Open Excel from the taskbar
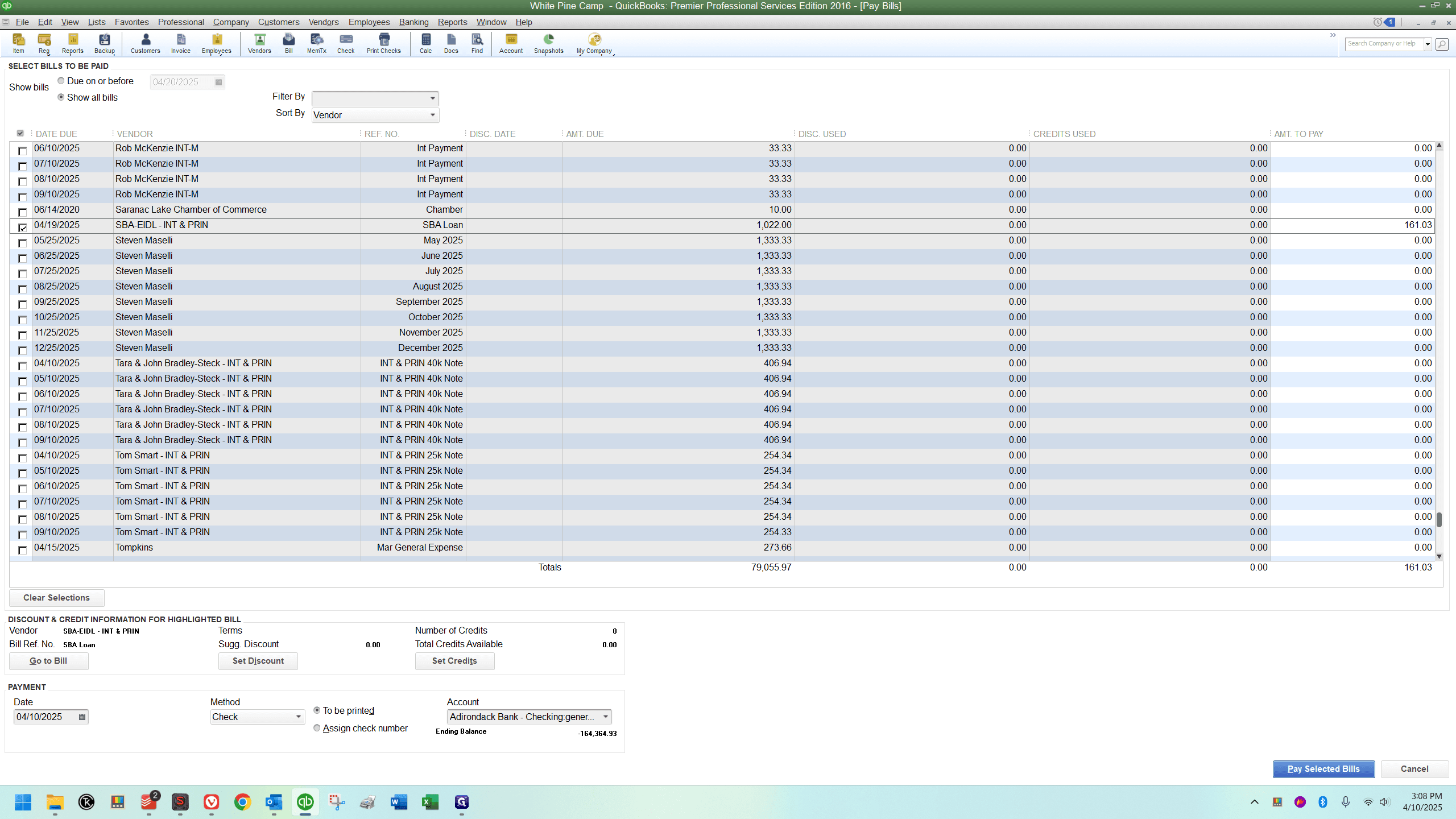Screen dimensions: 1456x819 [x=430, y=802]
